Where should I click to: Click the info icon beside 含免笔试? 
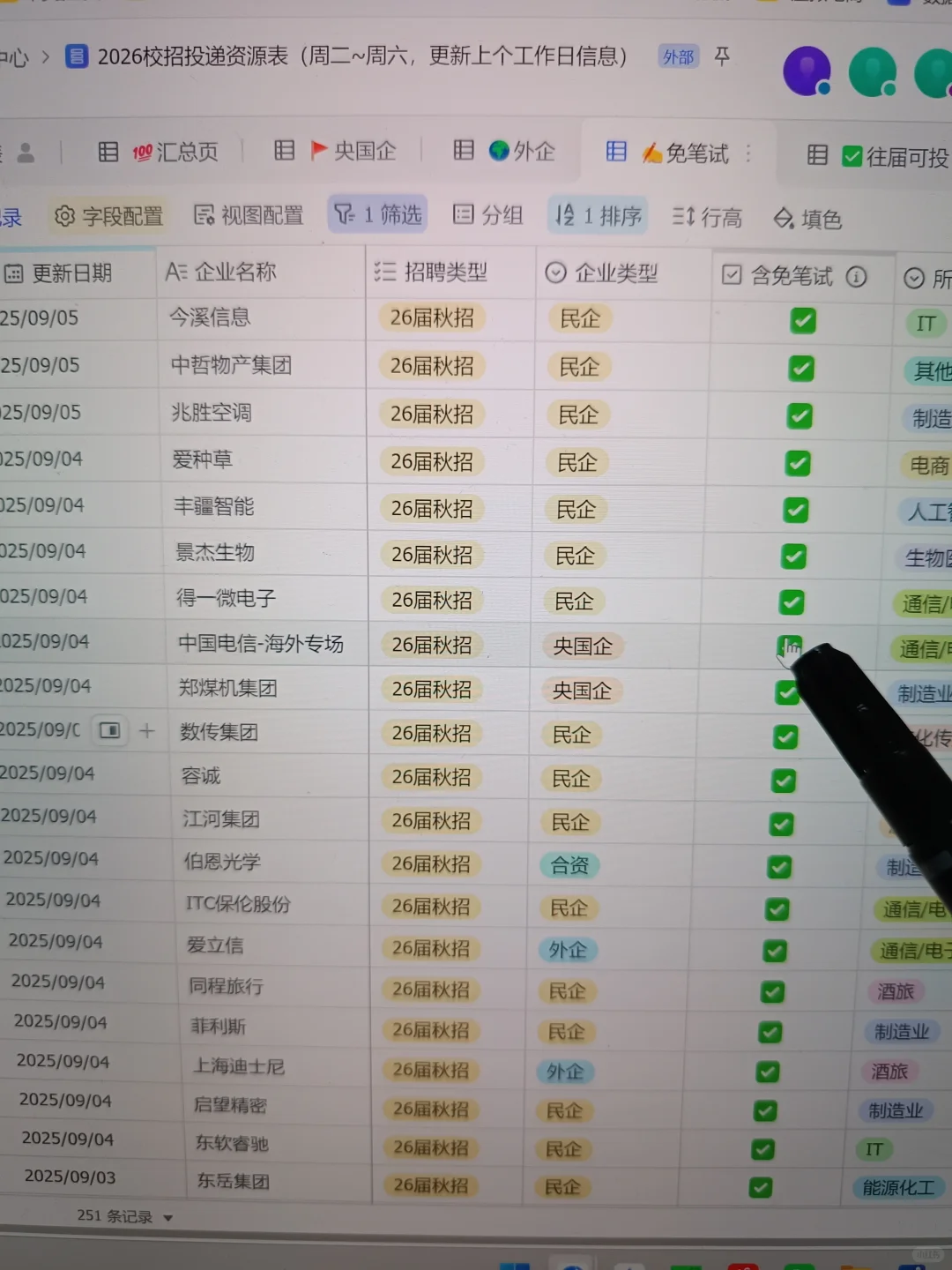point(856,277)
